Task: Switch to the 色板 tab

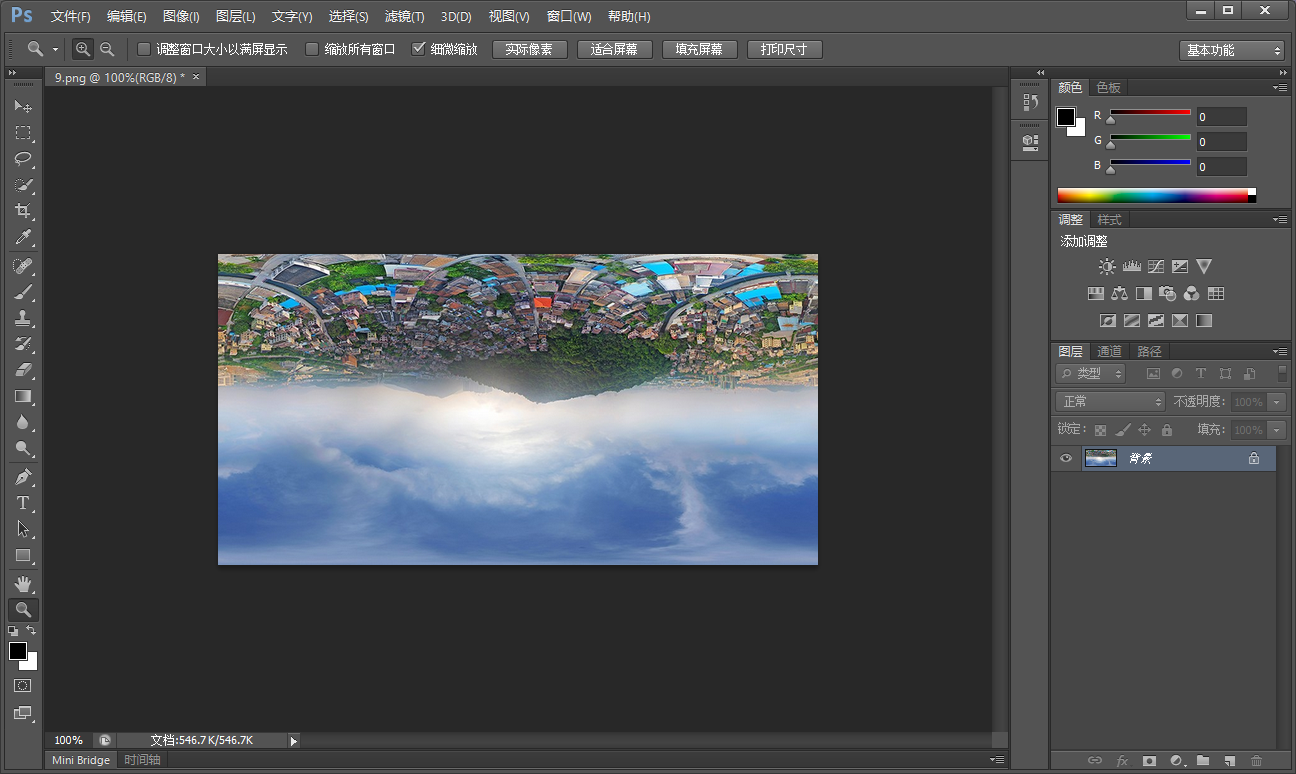Action: tap(1108, 88)
